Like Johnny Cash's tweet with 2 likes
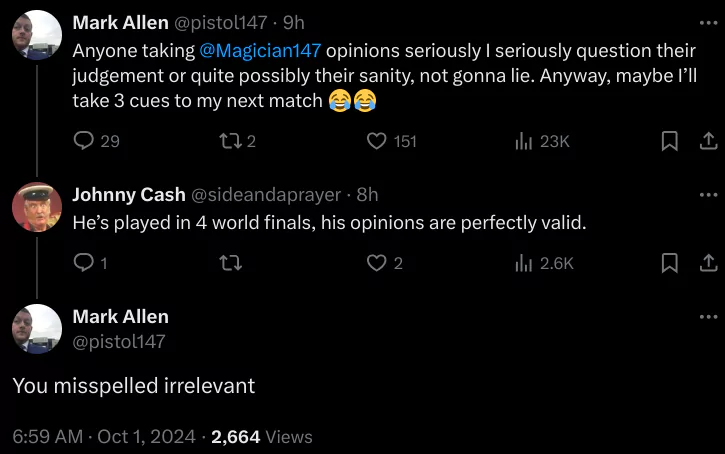Screen dimensions: 725x454 (x=376, y=263)
